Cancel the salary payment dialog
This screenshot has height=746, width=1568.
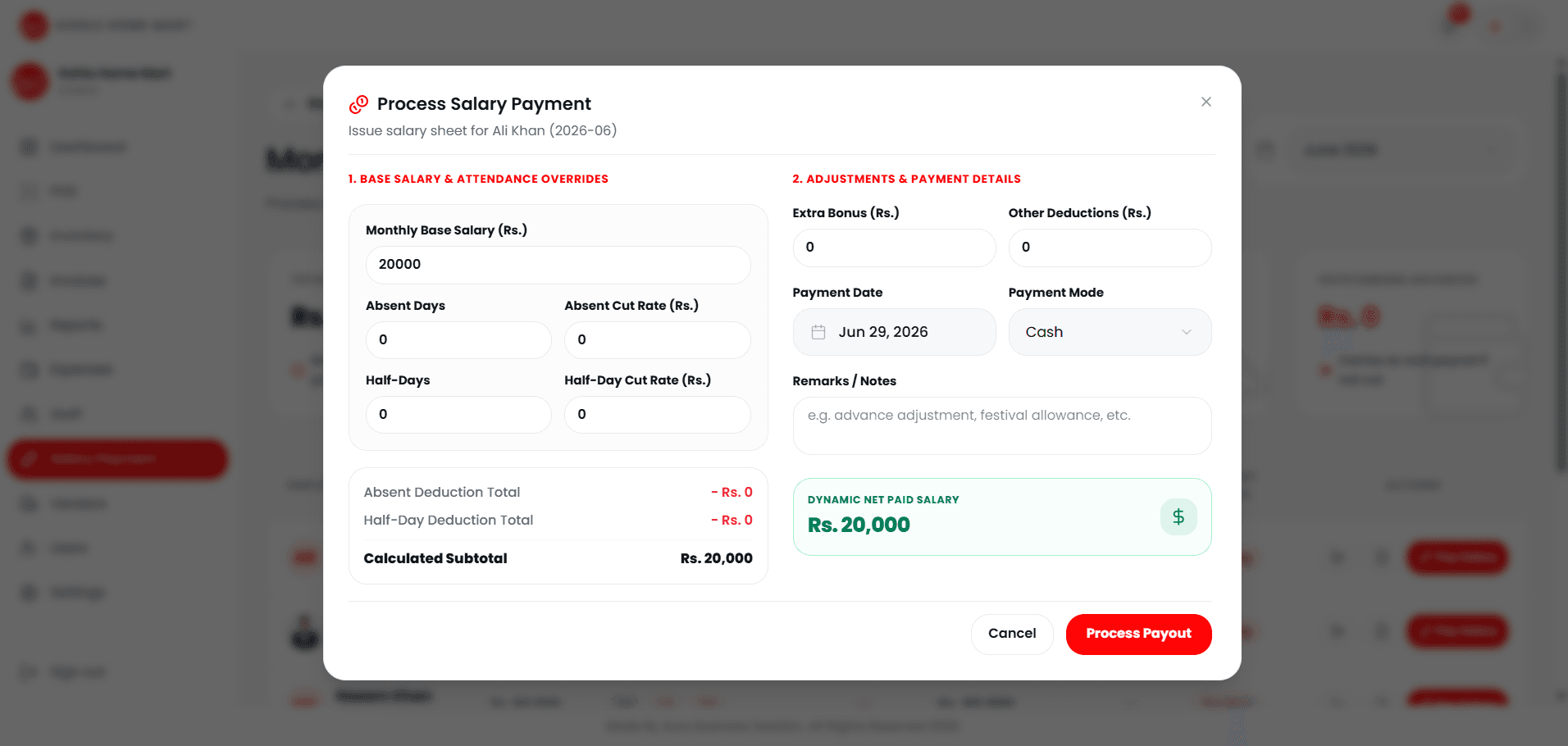(x=1012, y=634)
